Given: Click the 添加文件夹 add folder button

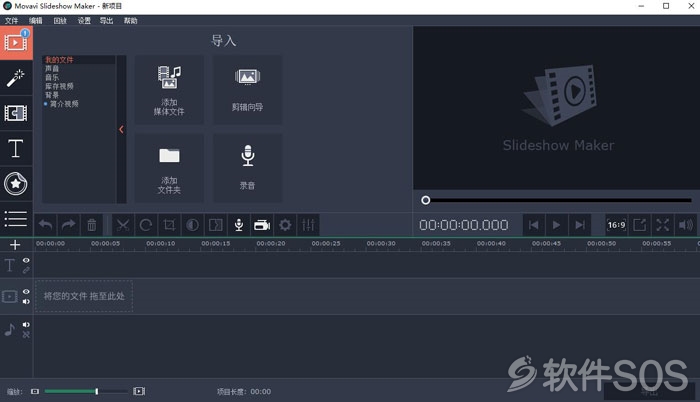Looking at the screenshot, I should [169, 168].
